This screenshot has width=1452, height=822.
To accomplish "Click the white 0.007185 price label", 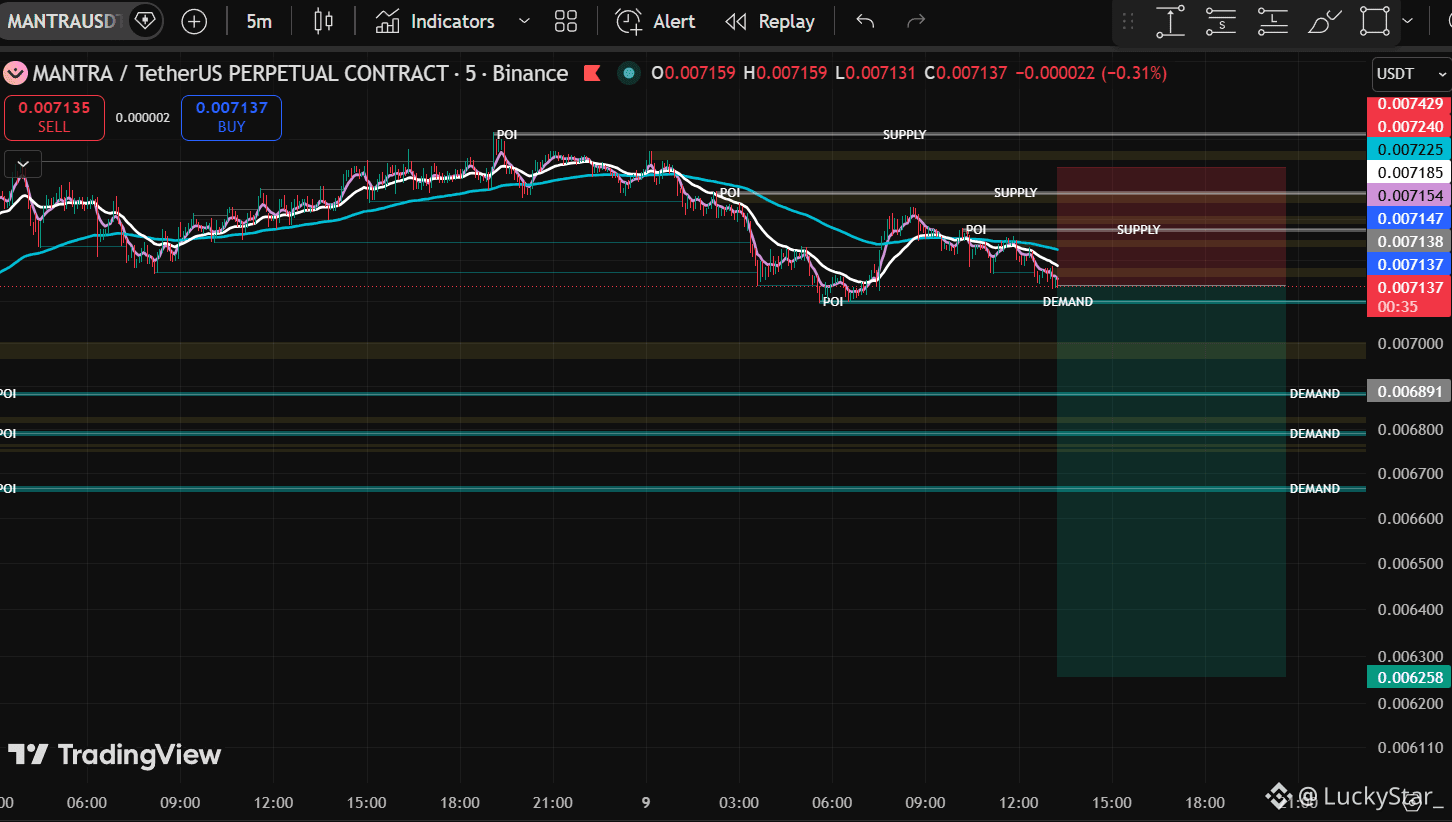I will (x=1408, y=172).
